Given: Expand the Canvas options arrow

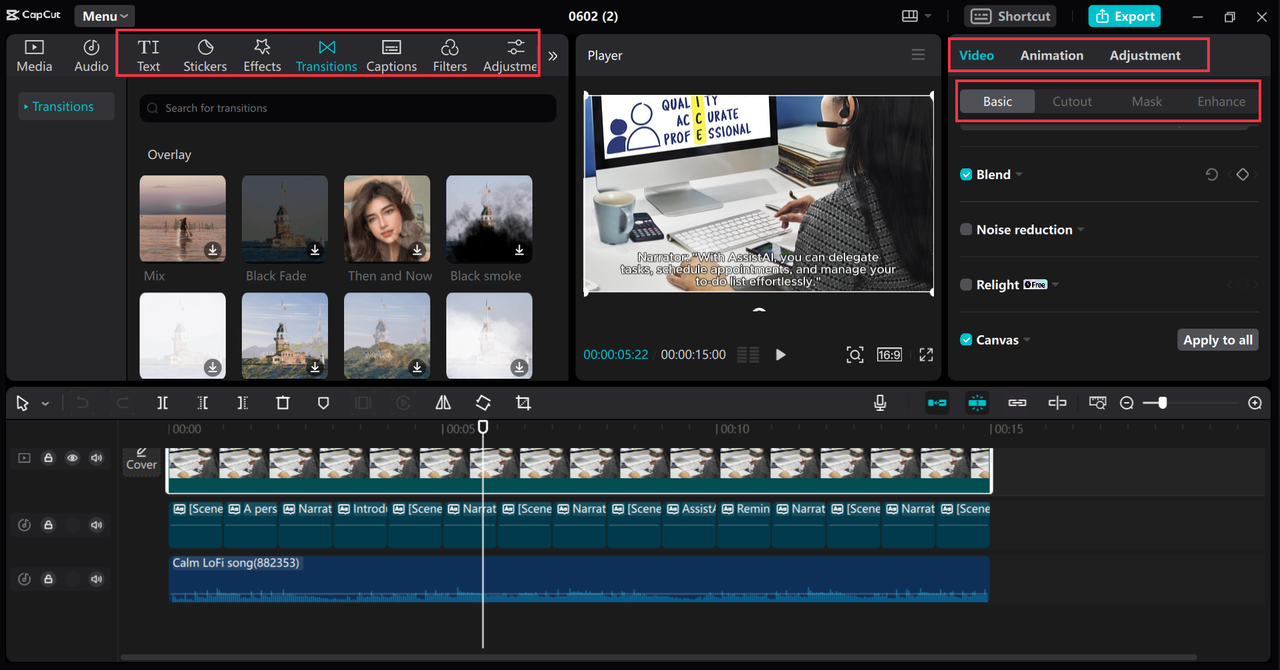Looking at the screenshot, I should click(1027, 340).
